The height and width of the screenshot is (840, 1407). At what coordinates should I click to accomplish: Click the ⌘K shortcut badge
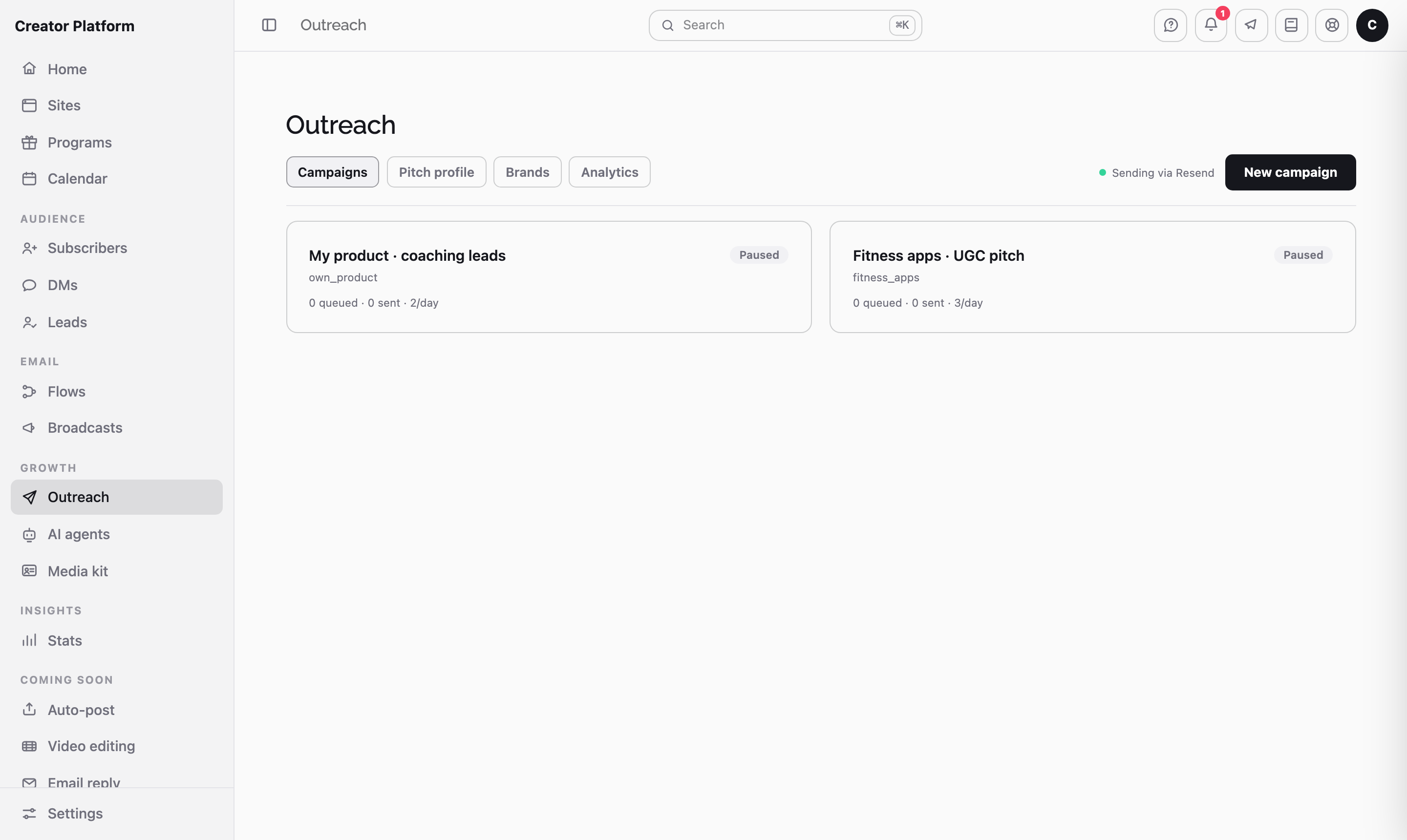902,25
